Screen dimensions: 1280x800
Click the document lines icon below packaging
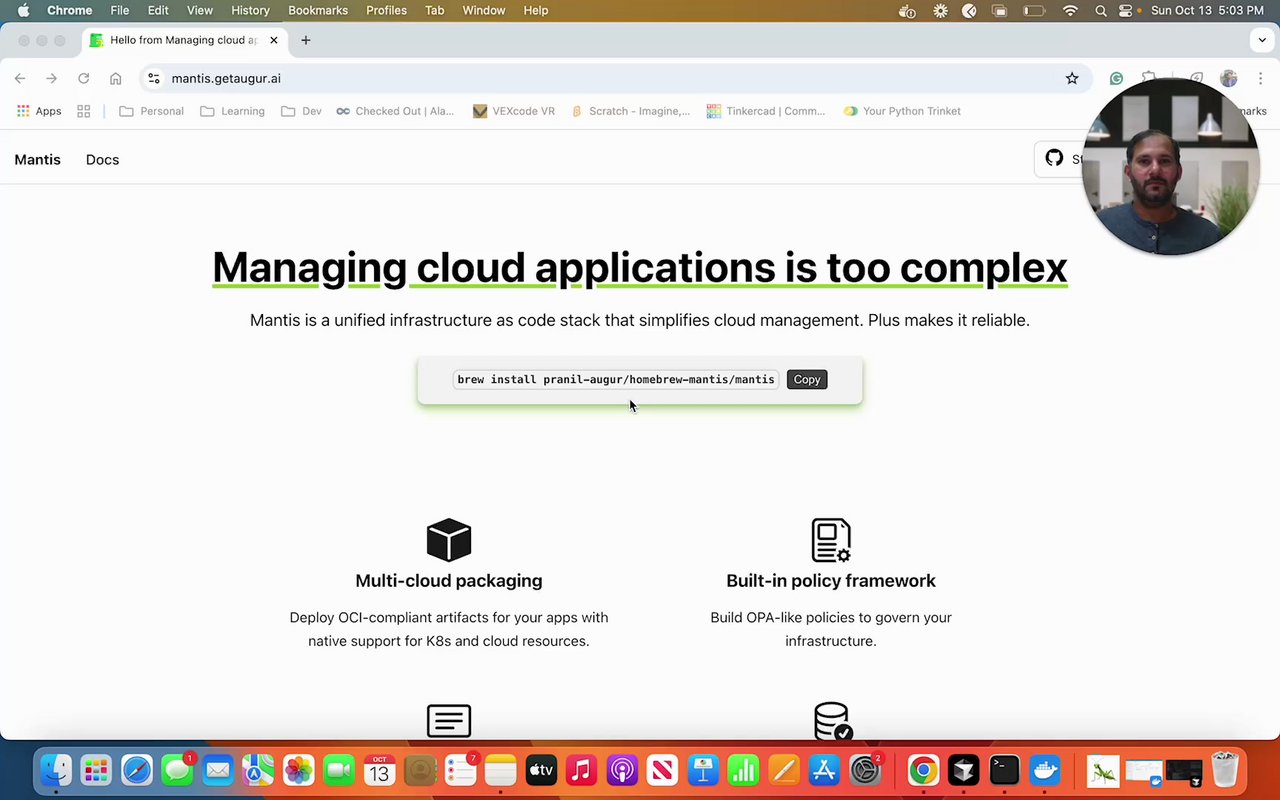[x=449, y=721]
